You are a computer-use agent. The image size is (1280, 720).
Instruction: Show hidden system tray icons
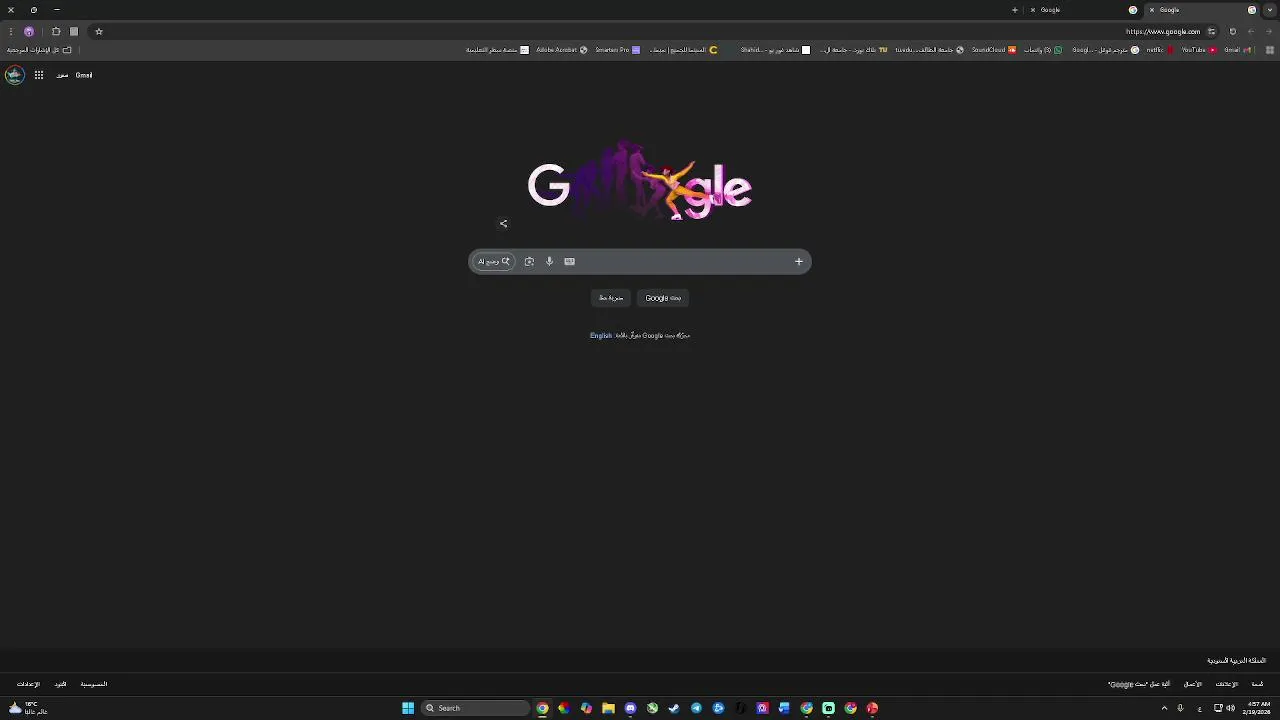(x=1164, y=708)
